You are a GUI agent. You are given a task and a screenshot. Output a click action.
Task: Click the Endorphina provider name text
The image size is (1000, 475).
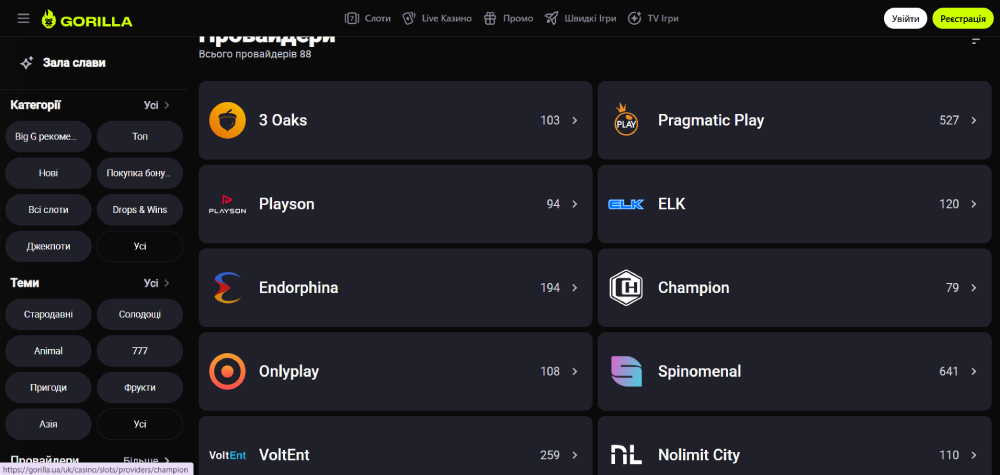click(298, 288)
